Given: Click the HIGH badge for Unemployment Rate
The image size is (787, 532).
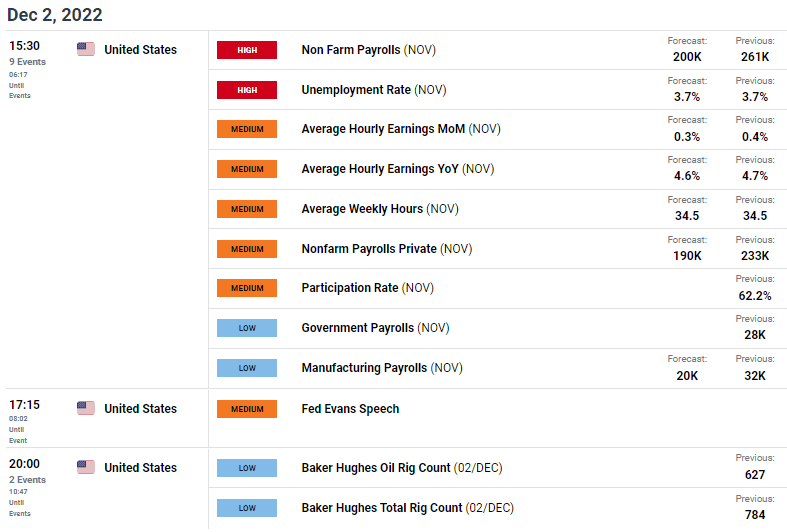Looking at the screenshot, I should (x=246, y=90).
